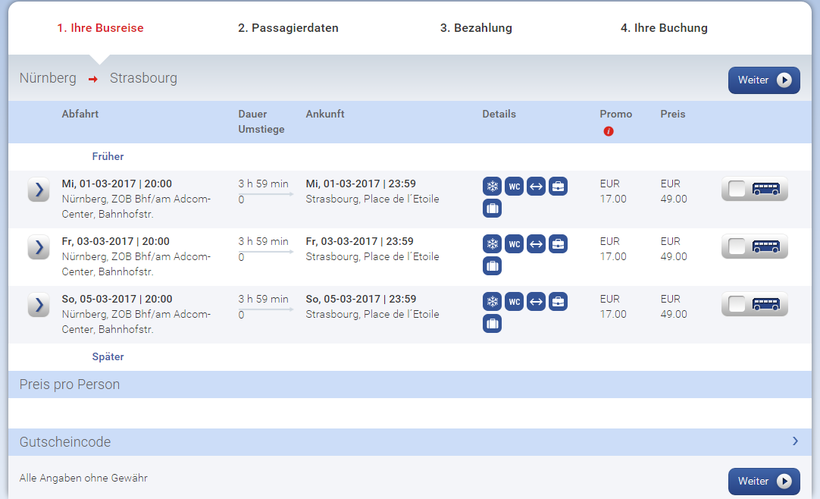Click the snowflake icon for So, 05-03-2017 trip
This screenshot has height=499, width=820.
[492, 302]
